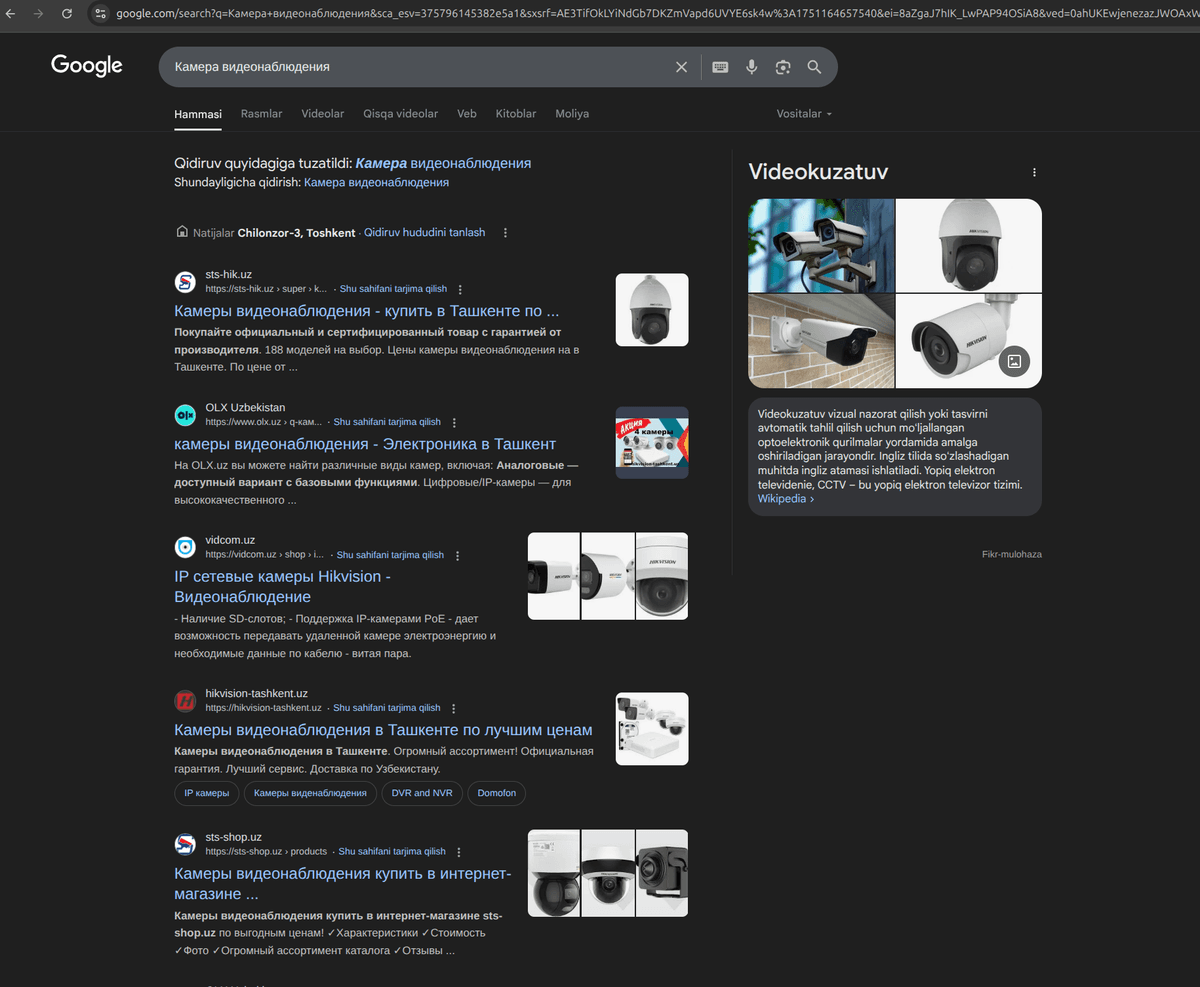
Task: Expand the Vositalar tools dropdown
Action: point(804,114)
